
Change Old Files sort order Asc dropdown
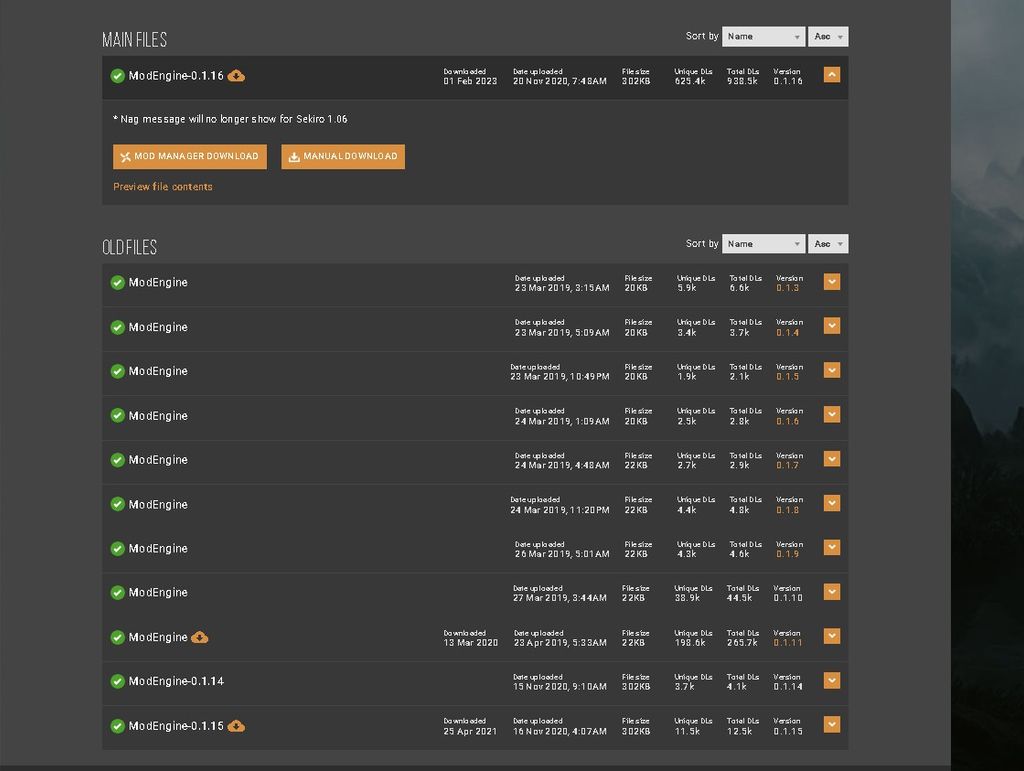828,244
